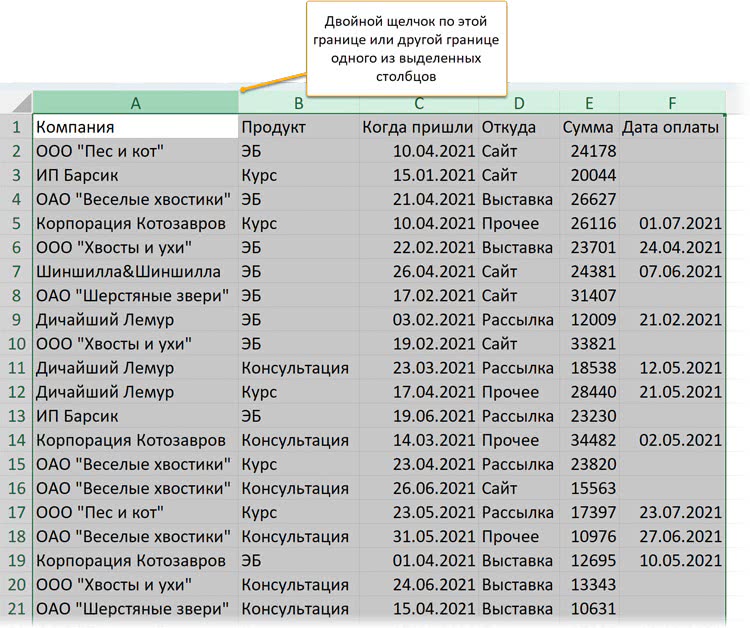Click payment date 01.07.2021

tap(672, 223)
